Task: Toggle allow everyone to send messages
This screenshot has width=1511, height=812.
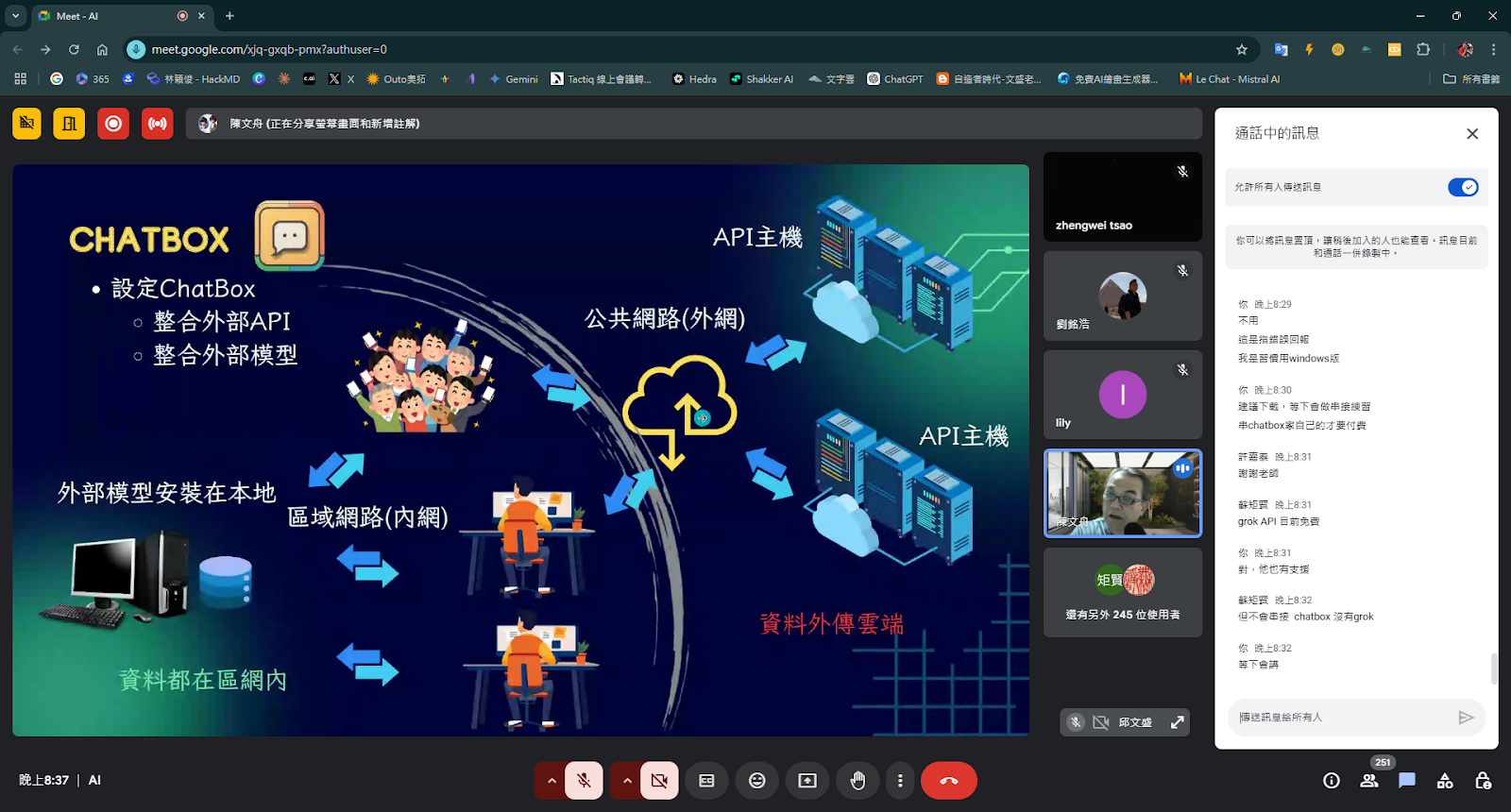Action: coord(1463,187)
